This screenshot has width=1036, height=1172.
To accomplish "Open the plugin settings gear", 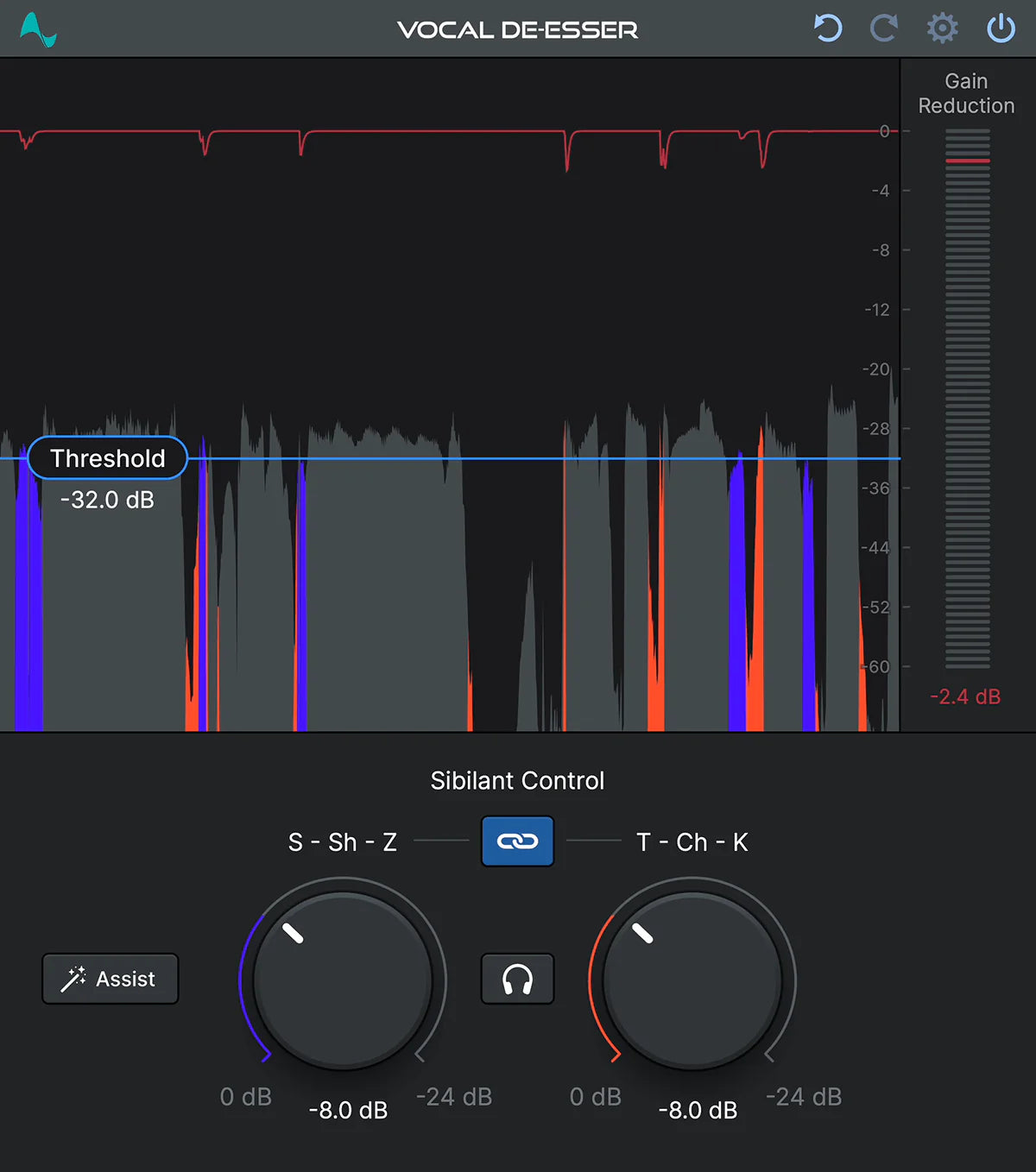I will pyautogui.click(x=942, y=28).
